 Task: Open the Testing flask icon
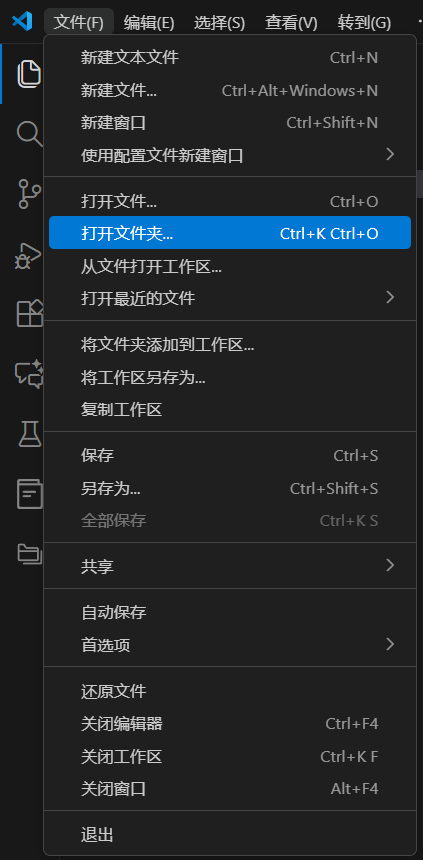[x=30, y=434]
